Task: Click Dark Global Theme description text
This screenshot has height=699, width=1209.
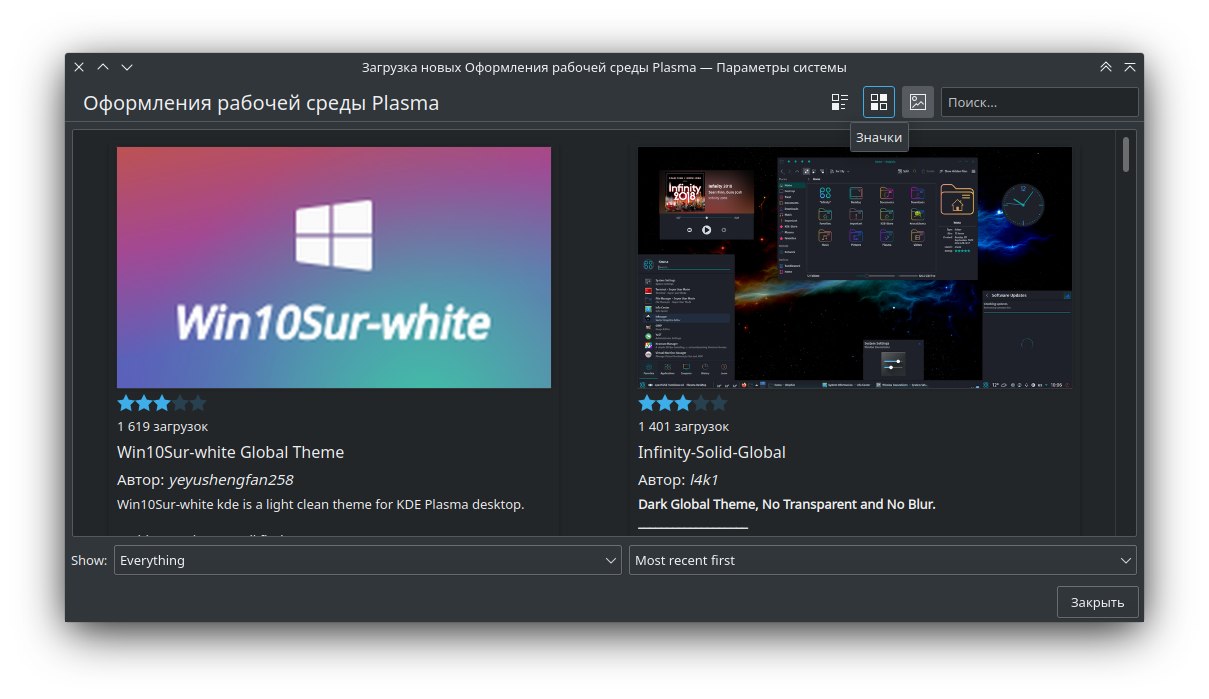Action: coord(786,504)
